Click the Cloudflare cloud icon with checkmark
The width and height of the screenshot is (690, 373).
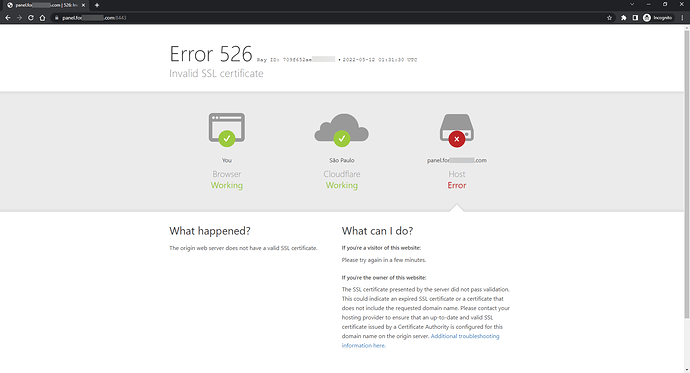(341, 130)
